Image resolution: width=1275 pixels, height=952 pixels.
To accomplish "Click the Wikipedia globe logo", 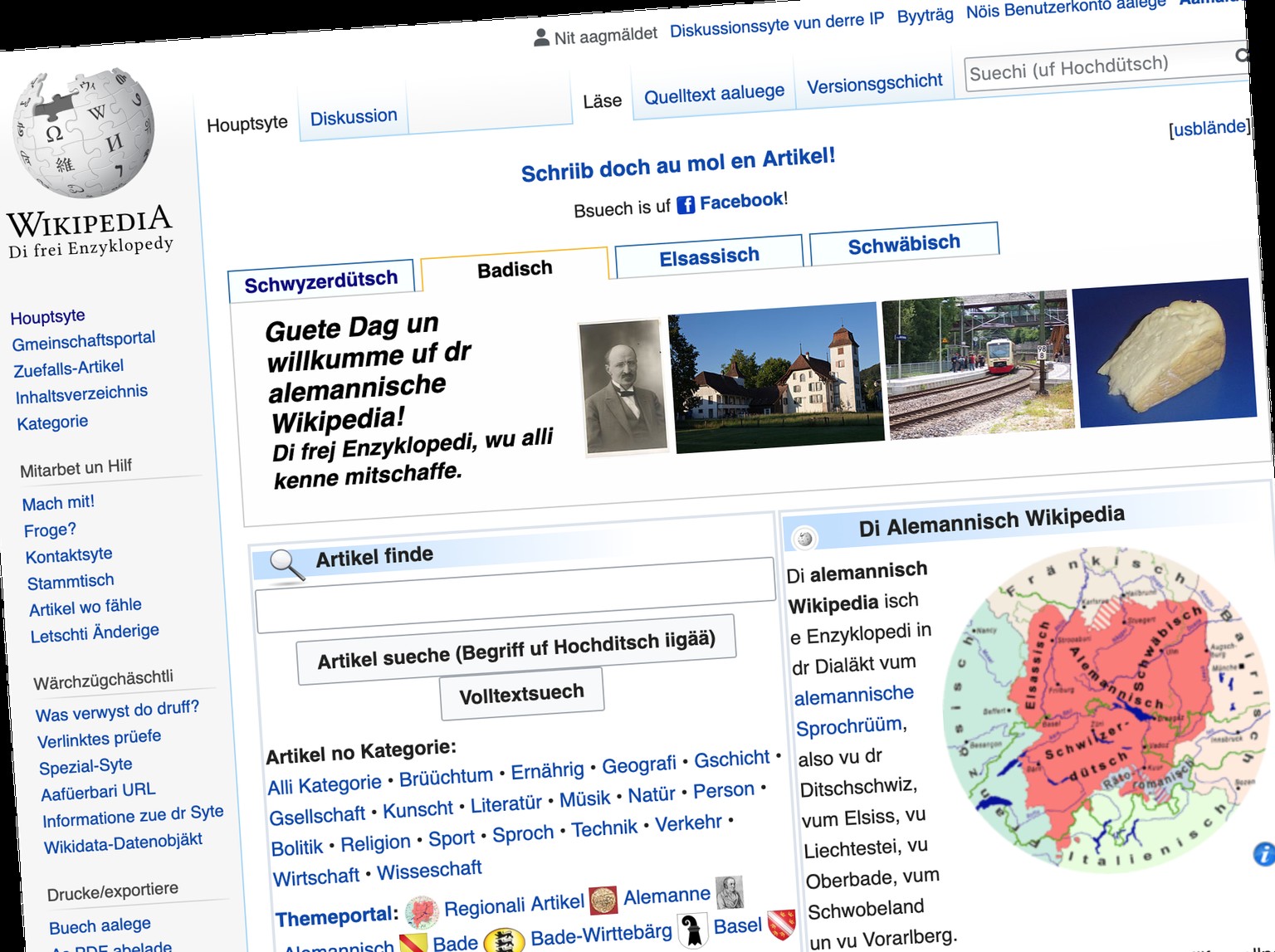I will (x=83, y=134).
